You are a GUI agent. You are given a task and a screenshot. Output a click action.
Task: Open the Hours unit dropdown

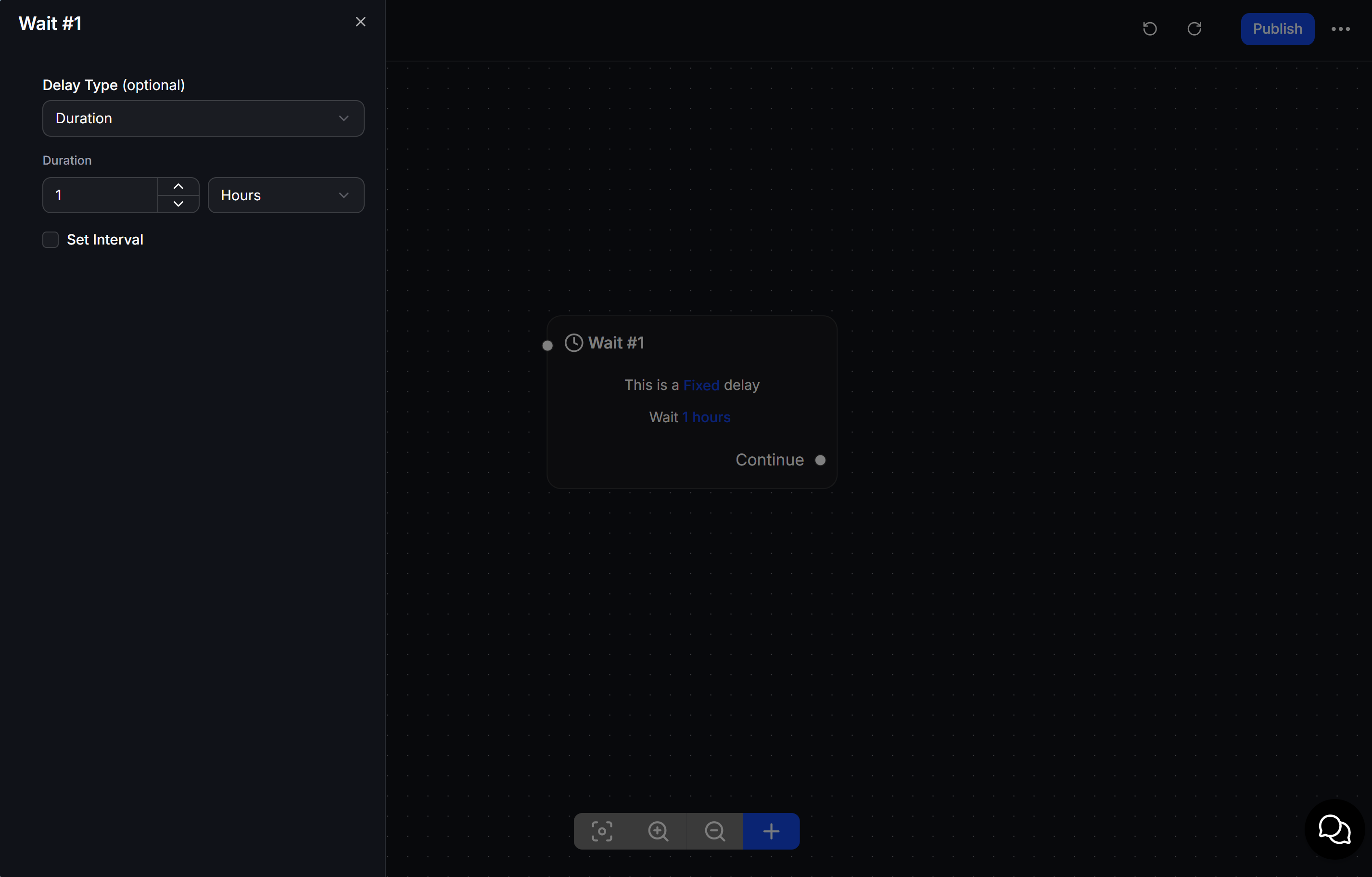point(286,195)
